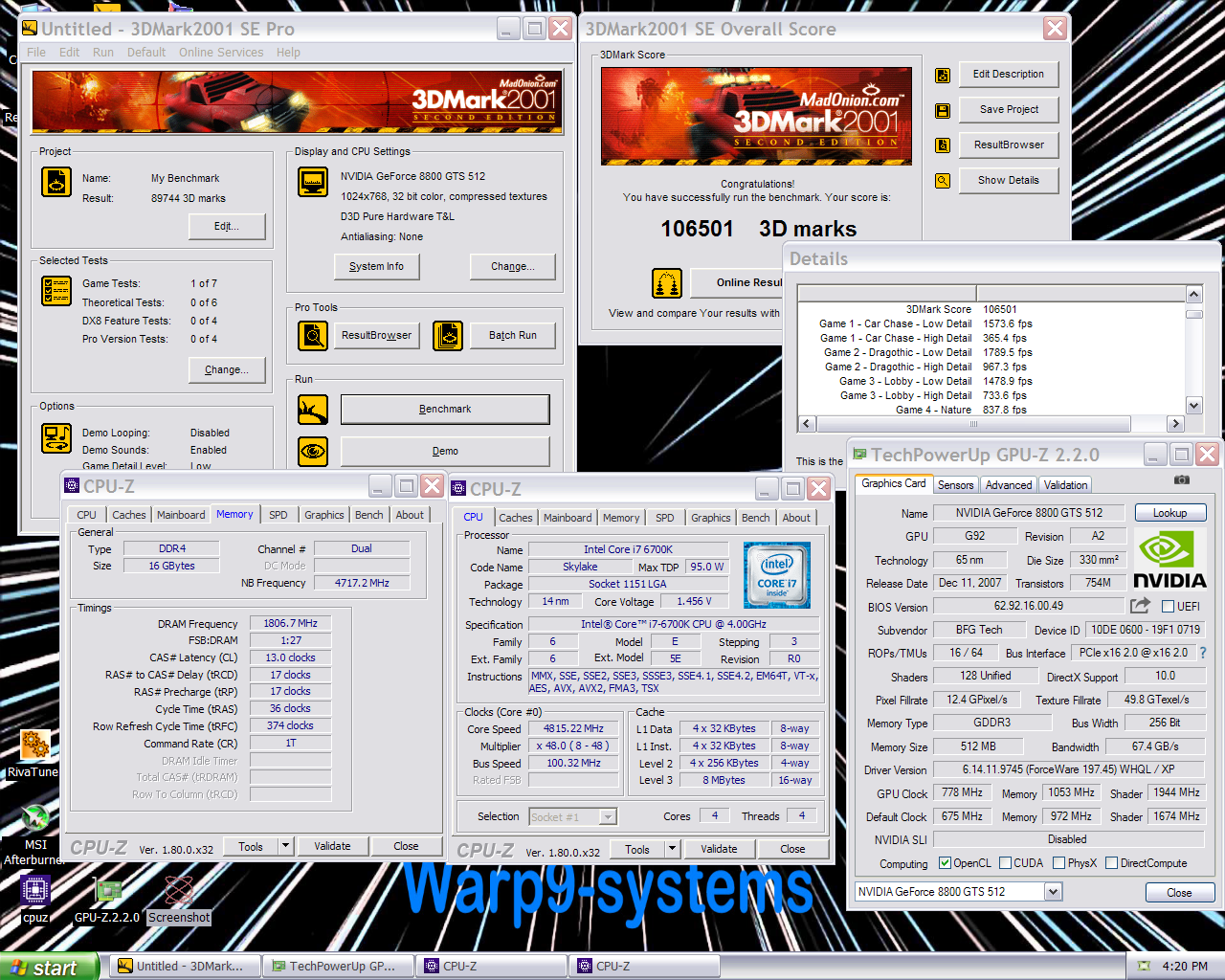Screen dimensions: 1225x980
Task: Open the GPU selection dropdown in GPU-Z
Action: (1054, 892)
